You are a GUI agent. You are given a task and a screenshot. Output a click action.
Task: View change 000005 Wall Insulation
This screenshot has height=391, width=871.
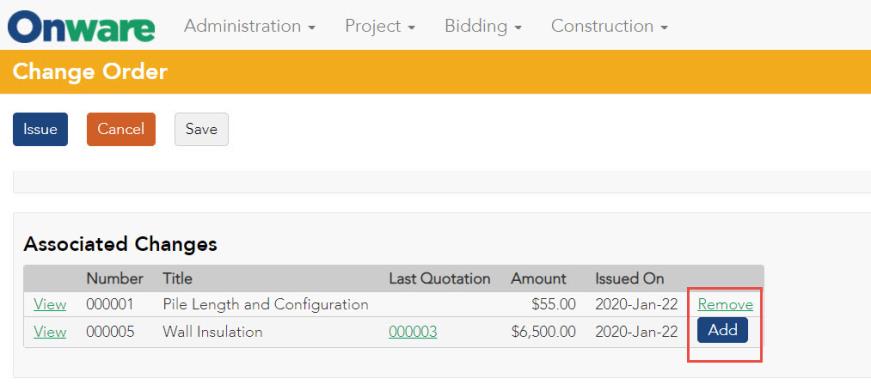pyautogui.click(x=50, y=332)
